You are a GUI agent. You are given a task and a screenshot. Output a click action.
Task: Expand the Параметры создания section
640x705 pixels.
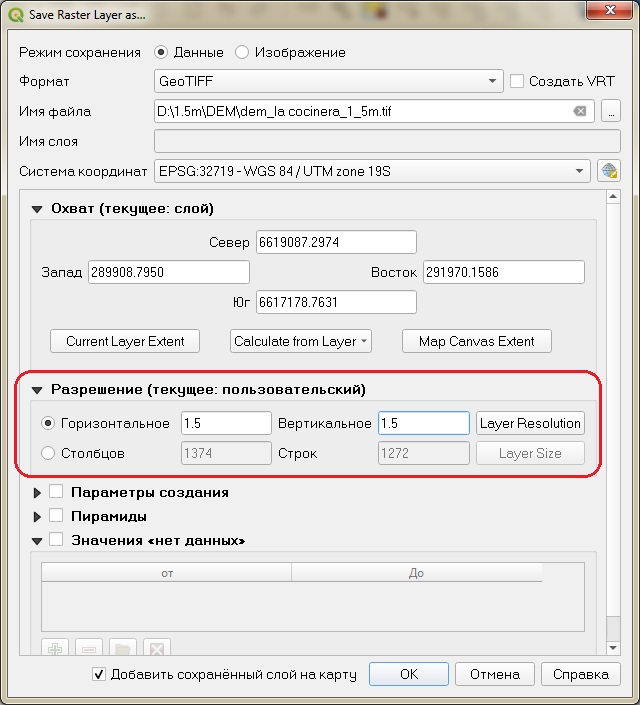[x=37, y=493]
